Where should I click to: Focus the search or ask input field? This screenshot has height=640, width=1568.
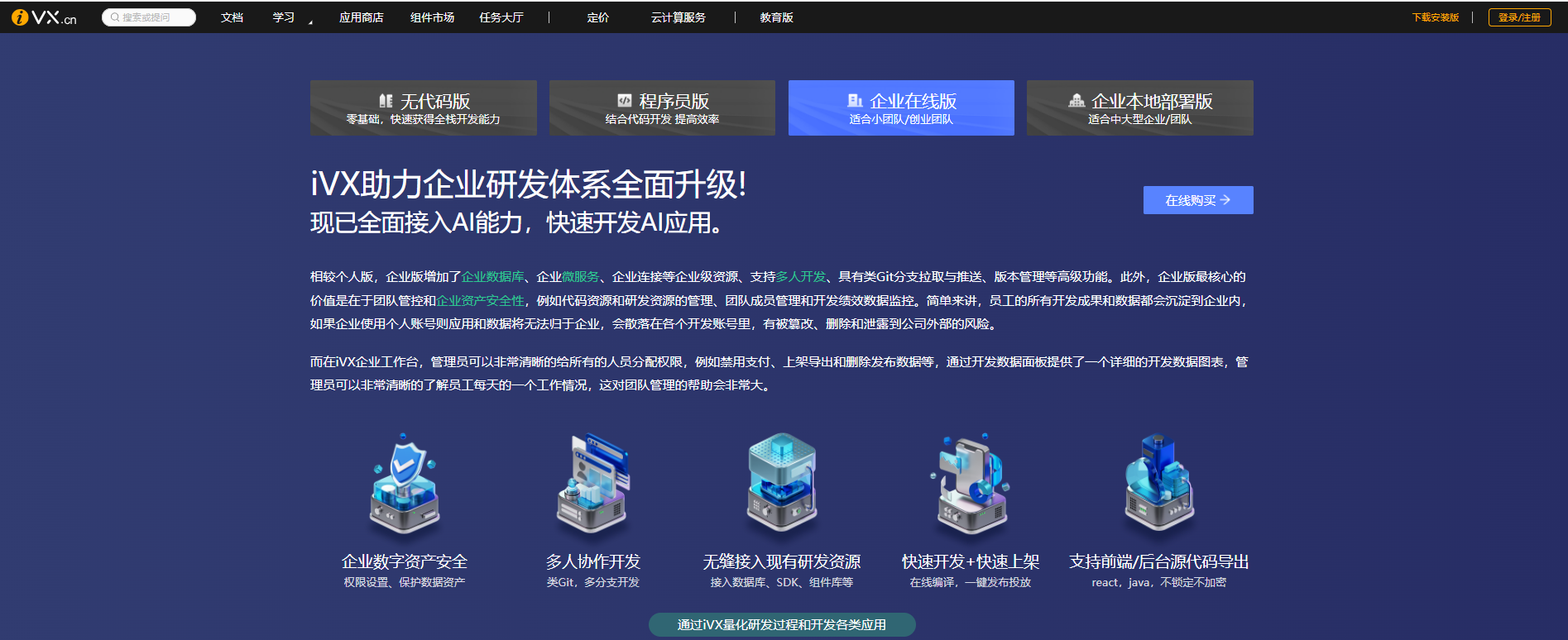(x=149, y=17)
